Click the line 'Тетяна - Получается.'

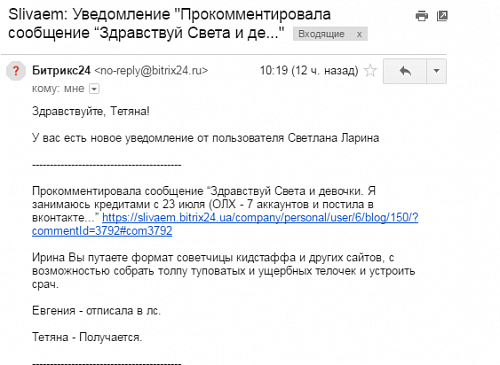point(87,337)
